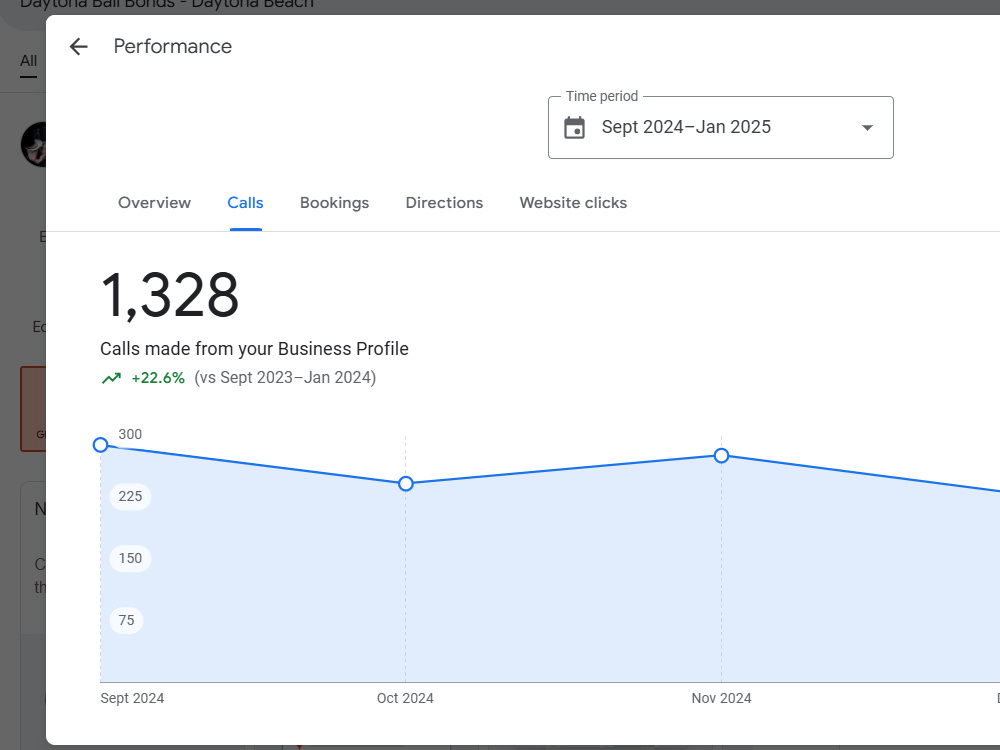Switch to the Overview tab
Screen dimensions: 1000x750
tap(154, 203)
